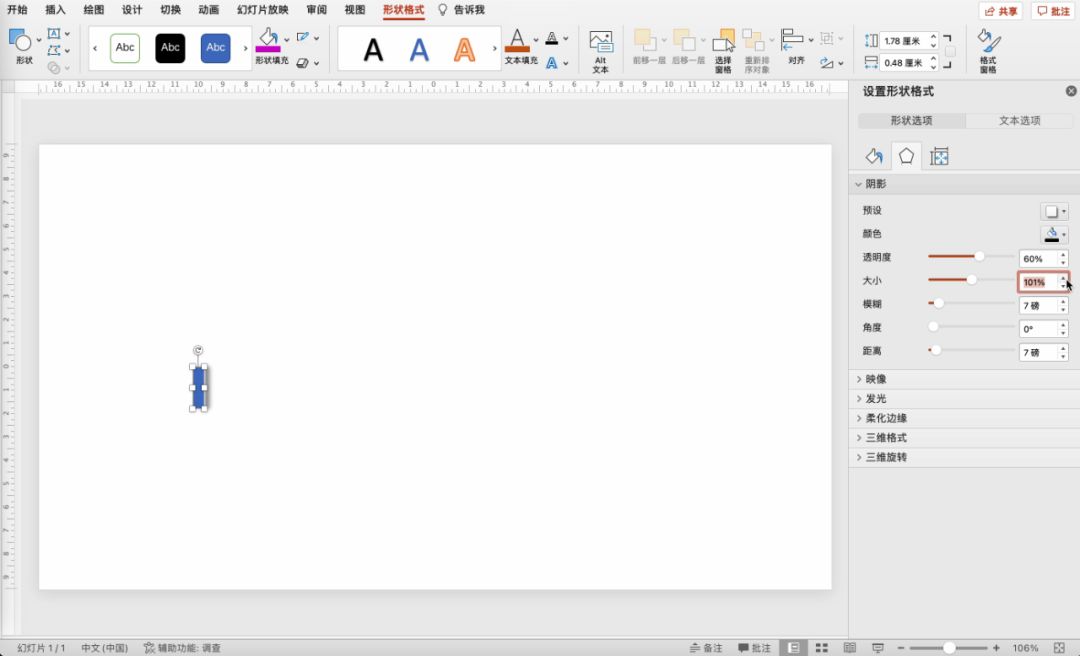The width and height of the screenshot is (1080, 656).
Task: Open the 幻灯片放映 ribbon tab
Action: (262, 10)
